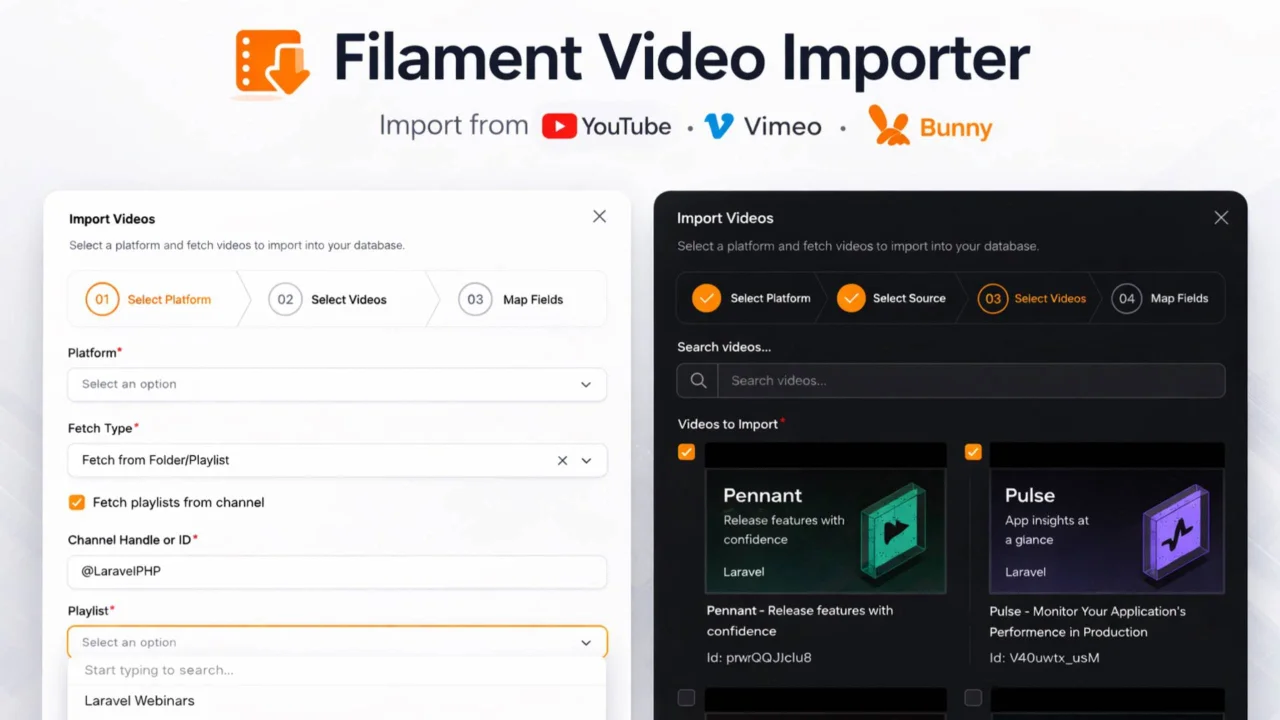Close the dark Import Videos dialog
The width and height of the screenshot is (1280, 720).
(1221, 217)
